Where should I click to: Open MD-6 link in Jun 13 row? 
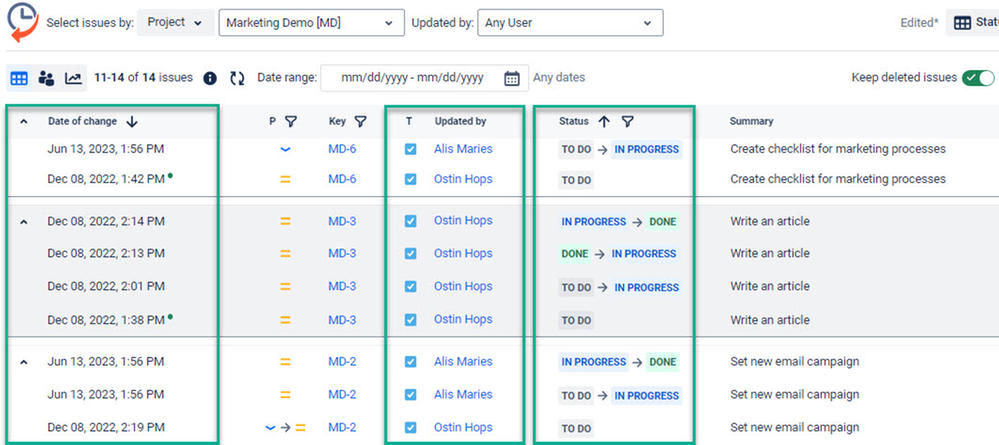tap(342, 149)
